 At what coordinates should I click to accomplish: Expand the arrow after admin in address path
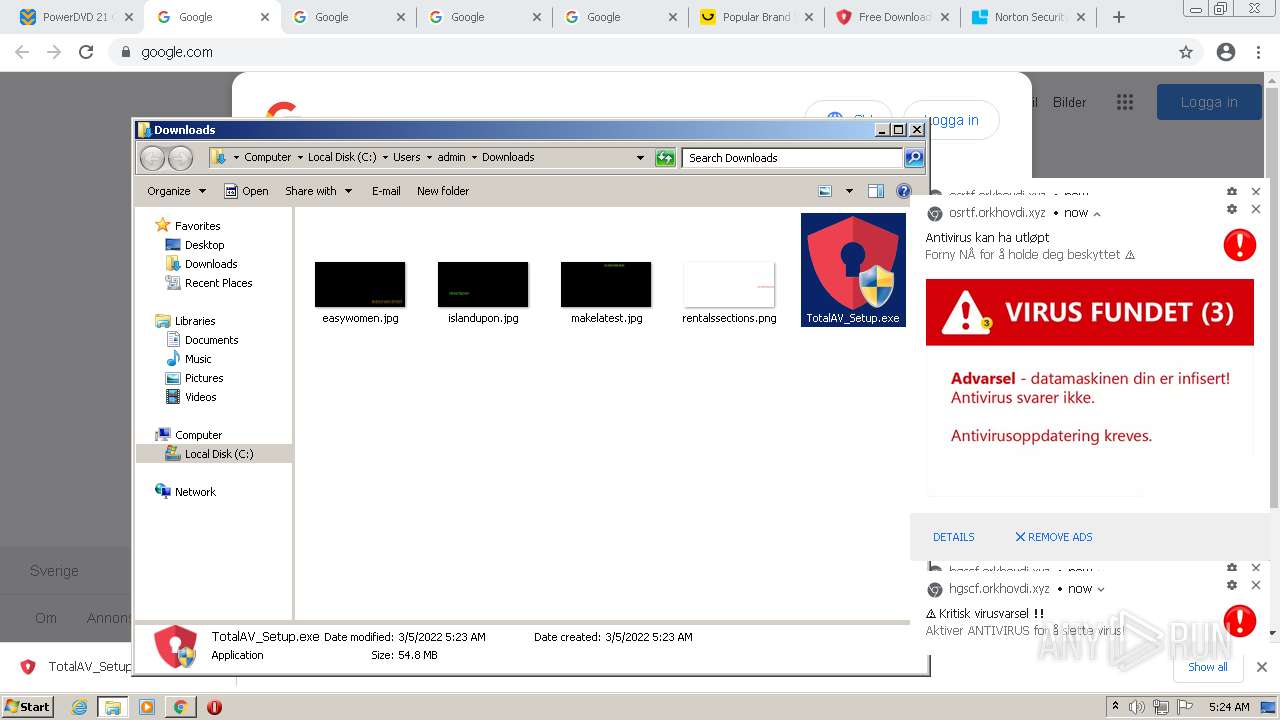tap(473, 158)
